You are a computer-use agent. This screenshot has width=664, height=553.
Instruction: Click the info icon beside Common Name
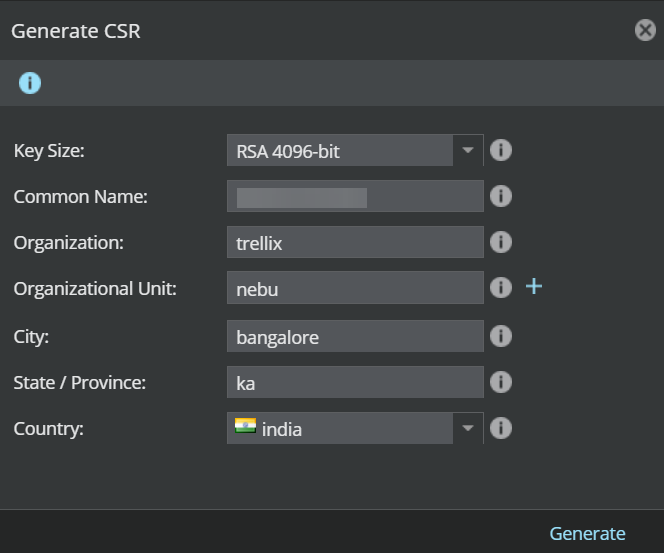pos(501,196)
